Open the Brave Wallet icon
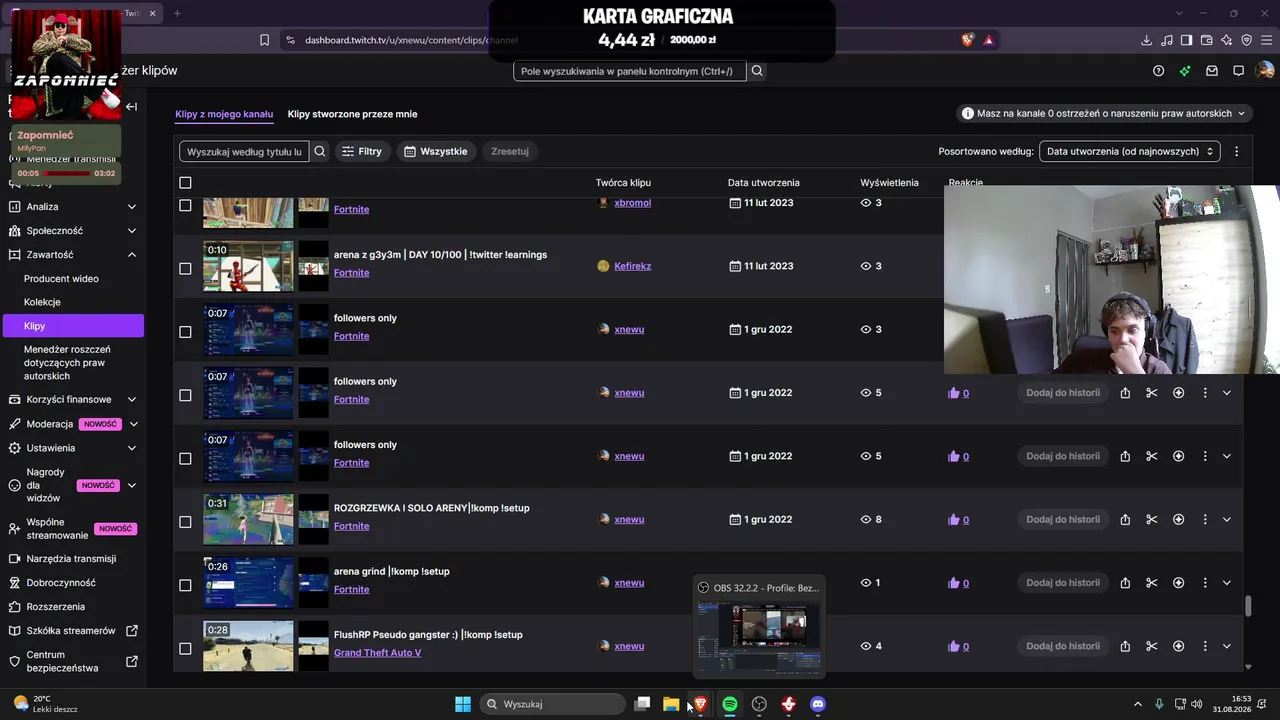Viewport: 1280px width, 720px height. coord(1206,40)
